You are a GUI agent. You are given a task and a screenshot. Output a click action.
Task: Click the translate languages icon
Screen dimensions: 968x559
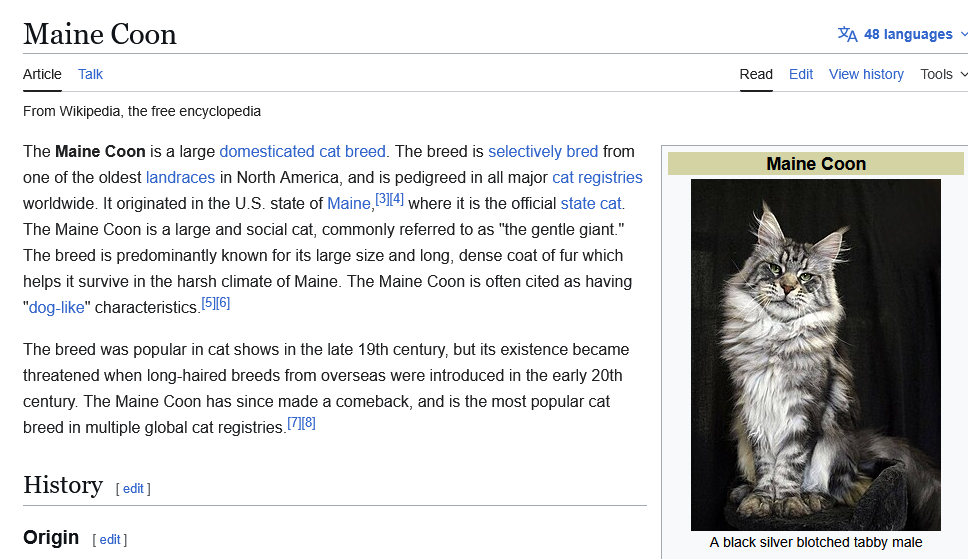click(x=847, y=34)
